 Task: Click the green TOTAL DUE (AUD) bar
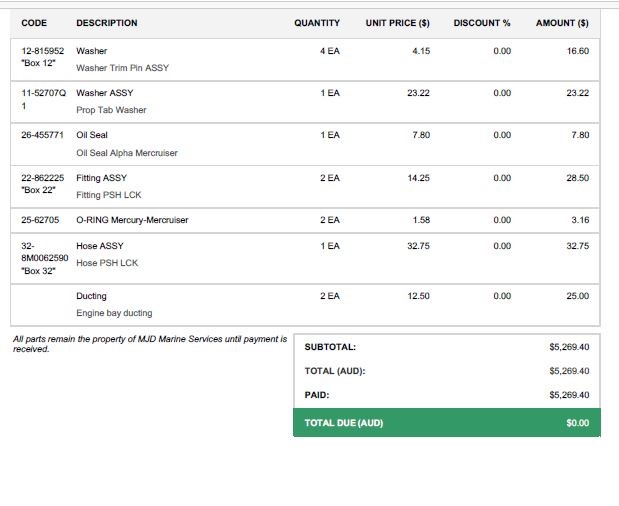(447, 423)
